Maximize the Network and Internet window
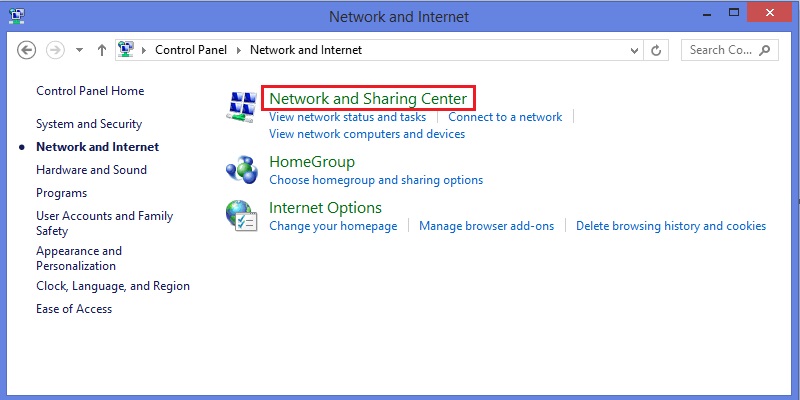 [734, 13]
